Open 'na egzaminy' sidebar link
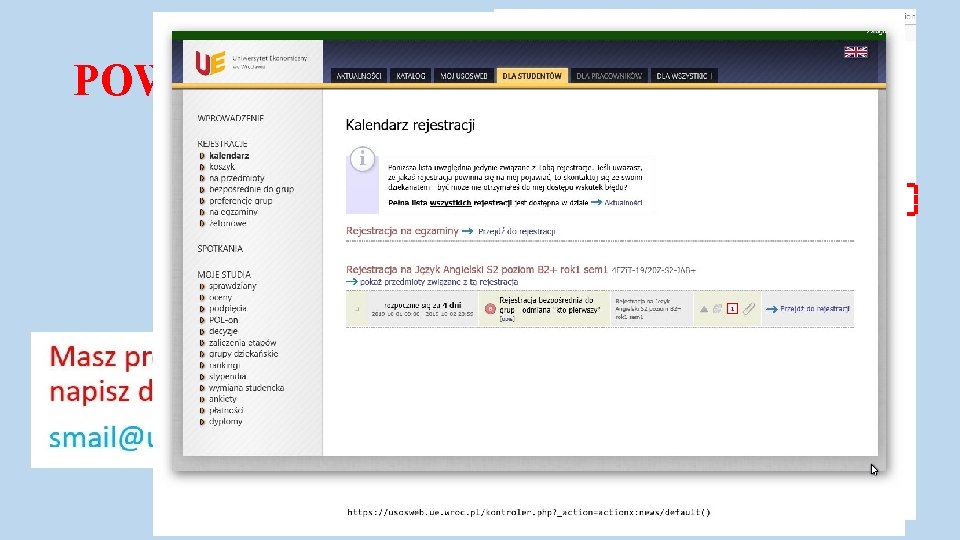Screen dimensions: 960x540 pyautogui.click(x=233, y=212)
